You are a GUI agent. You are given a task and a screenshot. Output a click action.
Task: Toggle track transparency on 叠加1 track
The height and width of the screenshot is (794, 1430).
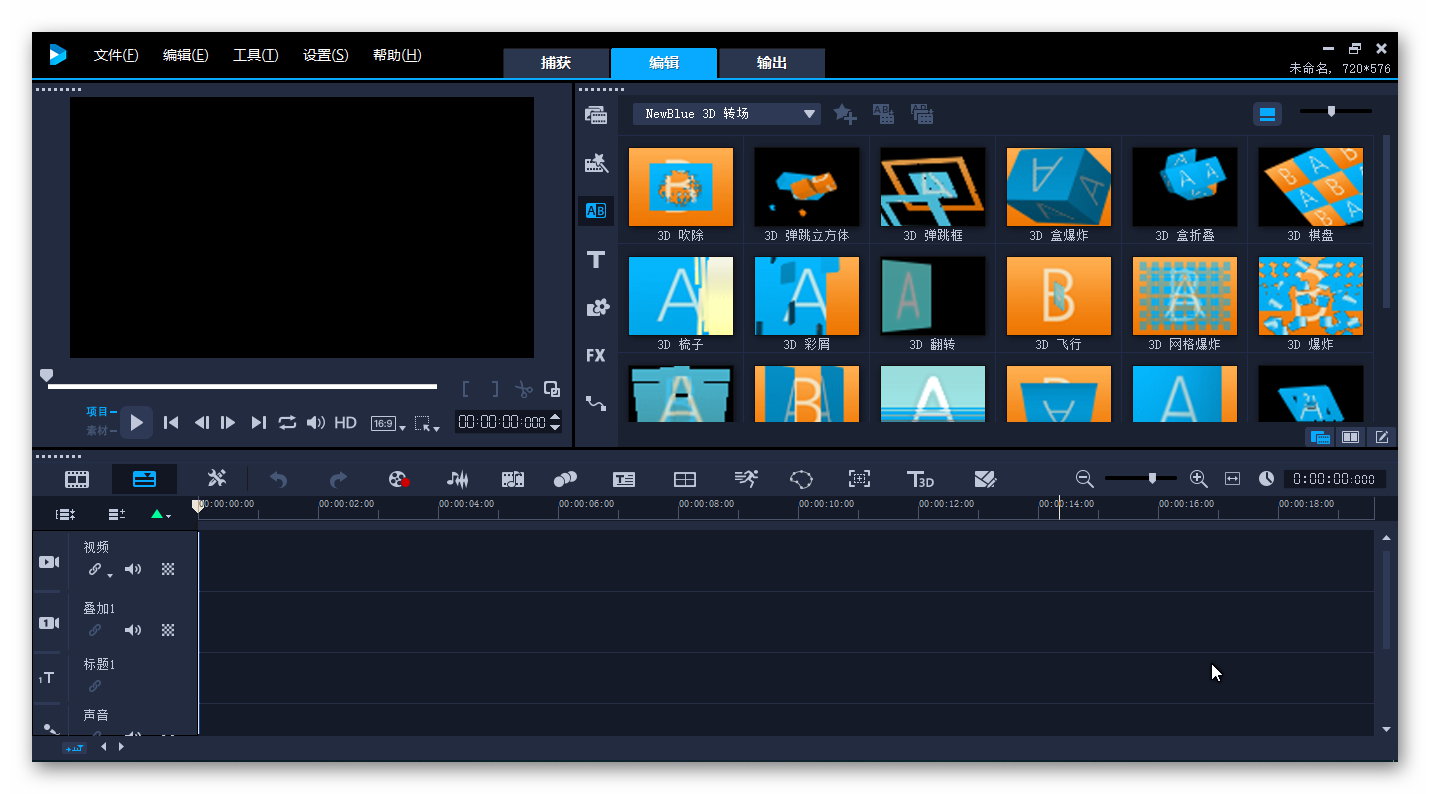click(168, 630)
